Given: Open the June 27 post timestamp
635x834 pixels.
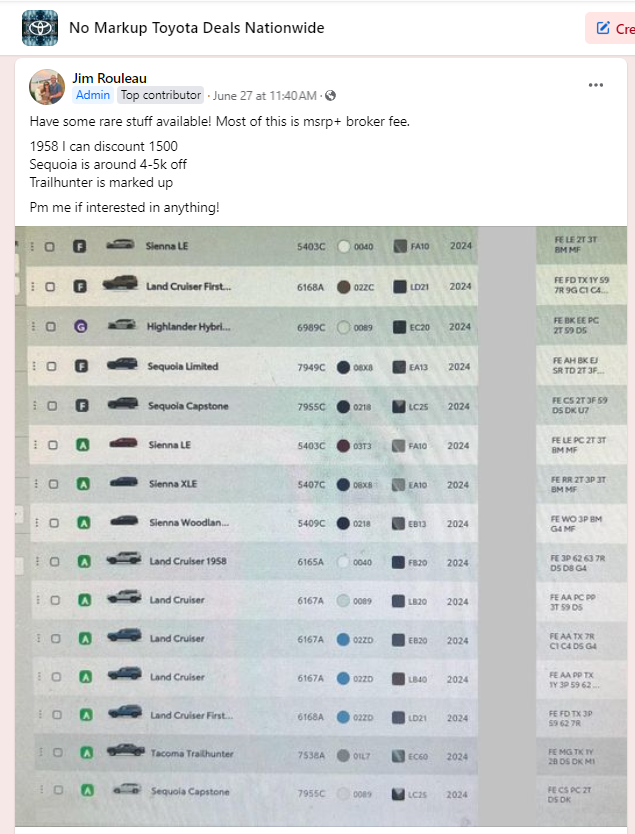Looking at the screenshot, I should (265, 96).
